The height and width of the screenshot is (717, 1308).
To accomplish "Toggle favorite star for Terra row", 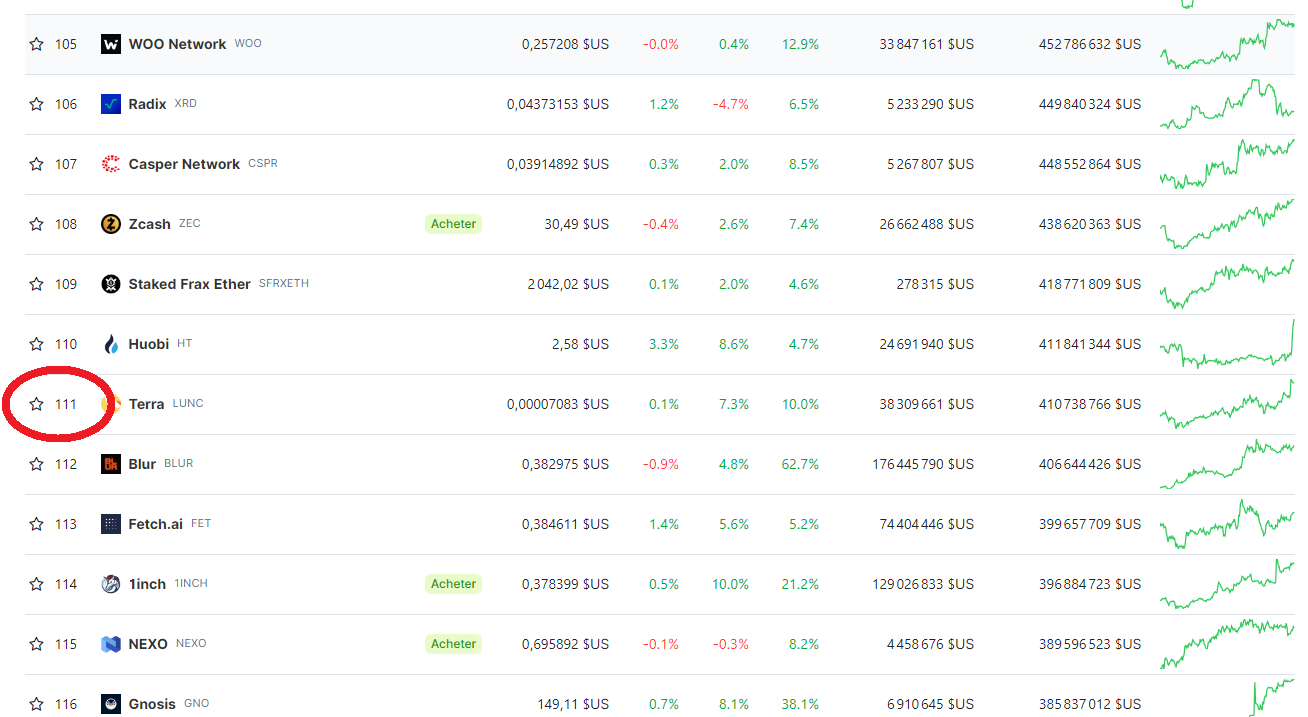I will point(37,404).
